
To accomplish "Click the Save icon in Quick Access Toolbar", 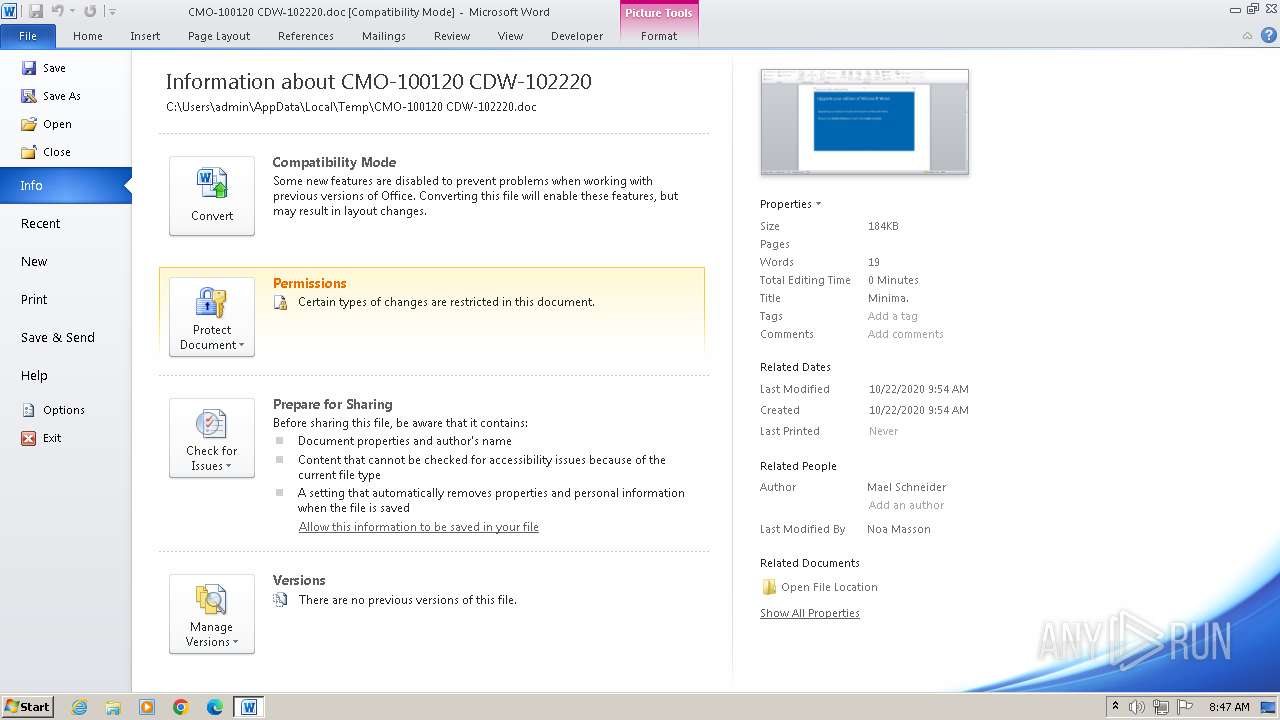I will click(36, 11).
